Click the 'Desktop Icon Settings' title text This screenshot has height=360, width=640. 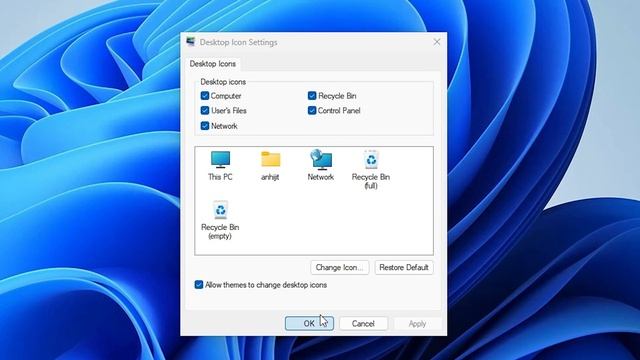tap(238, 42)
